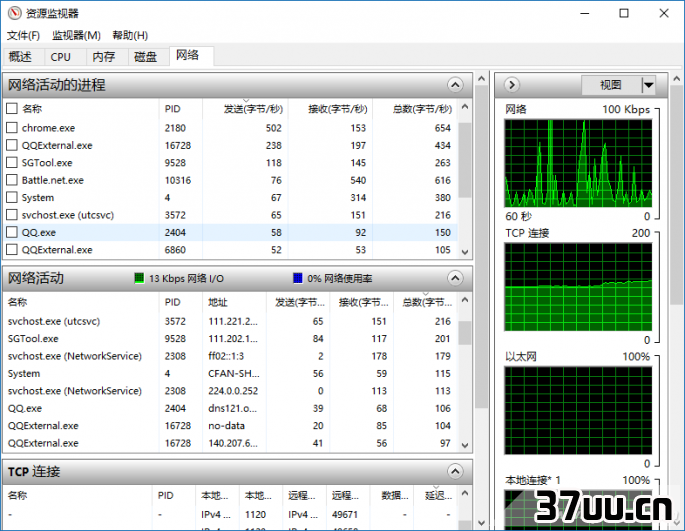Image resolution: width=685 pixels, height=531 pixels.
Task: Check the System process checkbox
Action: [12, 197]
